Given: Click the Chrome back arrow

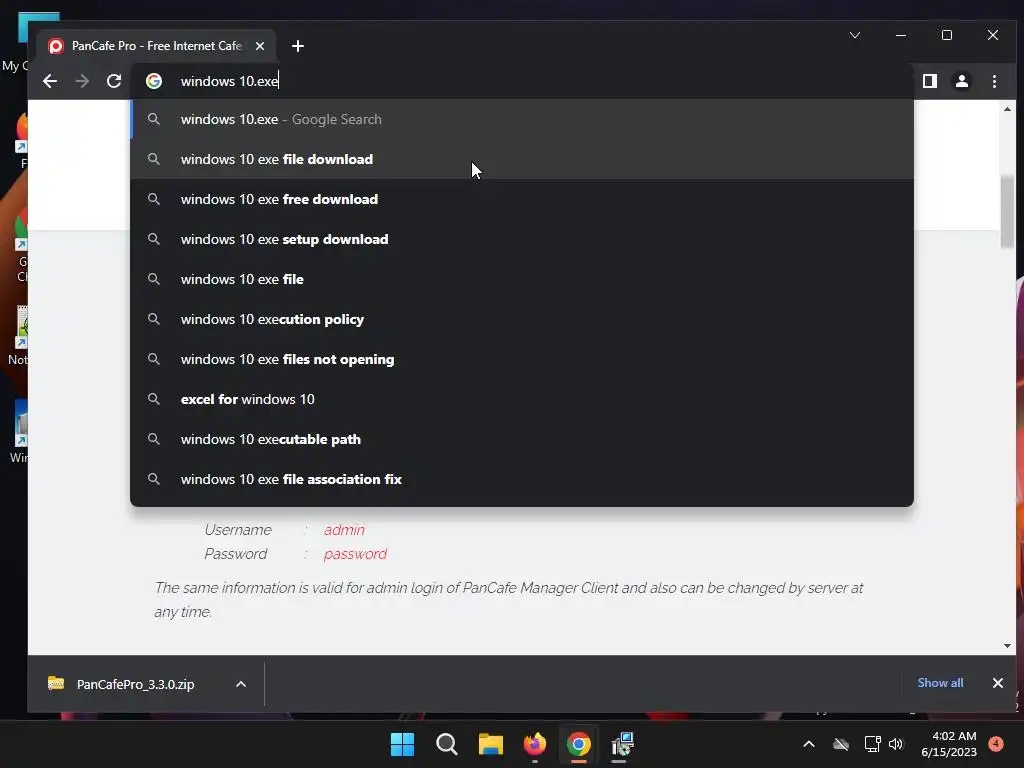Looking at the screenshot, I should (x=50, y=81).
